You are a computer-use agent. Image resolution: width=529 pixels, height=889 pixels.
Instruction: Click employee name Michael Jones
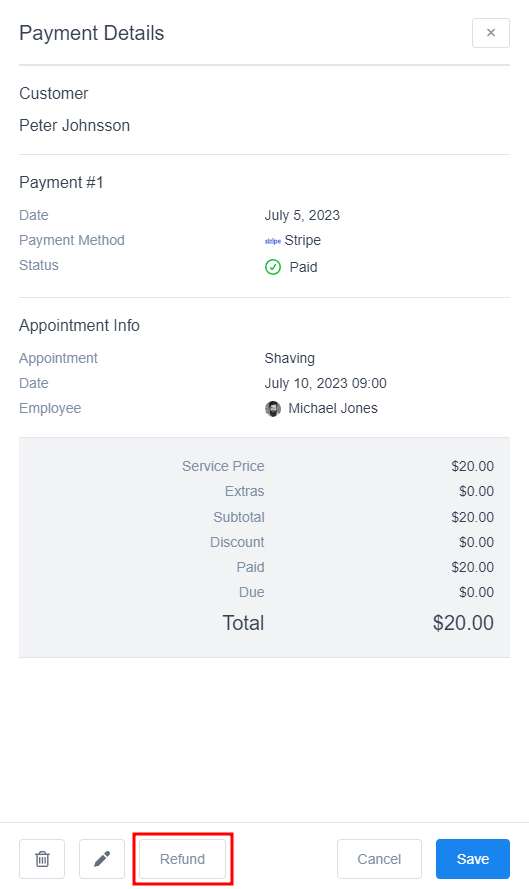pyautogui.click(x=333, y=408)
